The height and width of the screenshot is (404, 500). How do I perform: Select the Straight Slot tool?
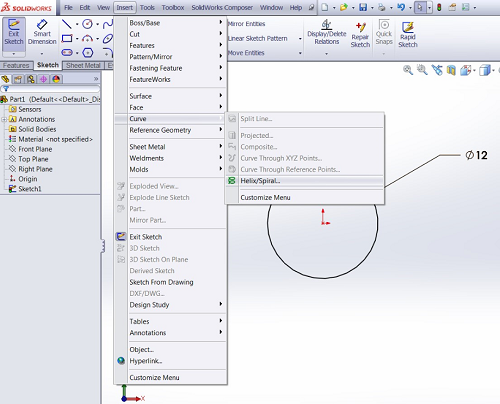point(67,53)
